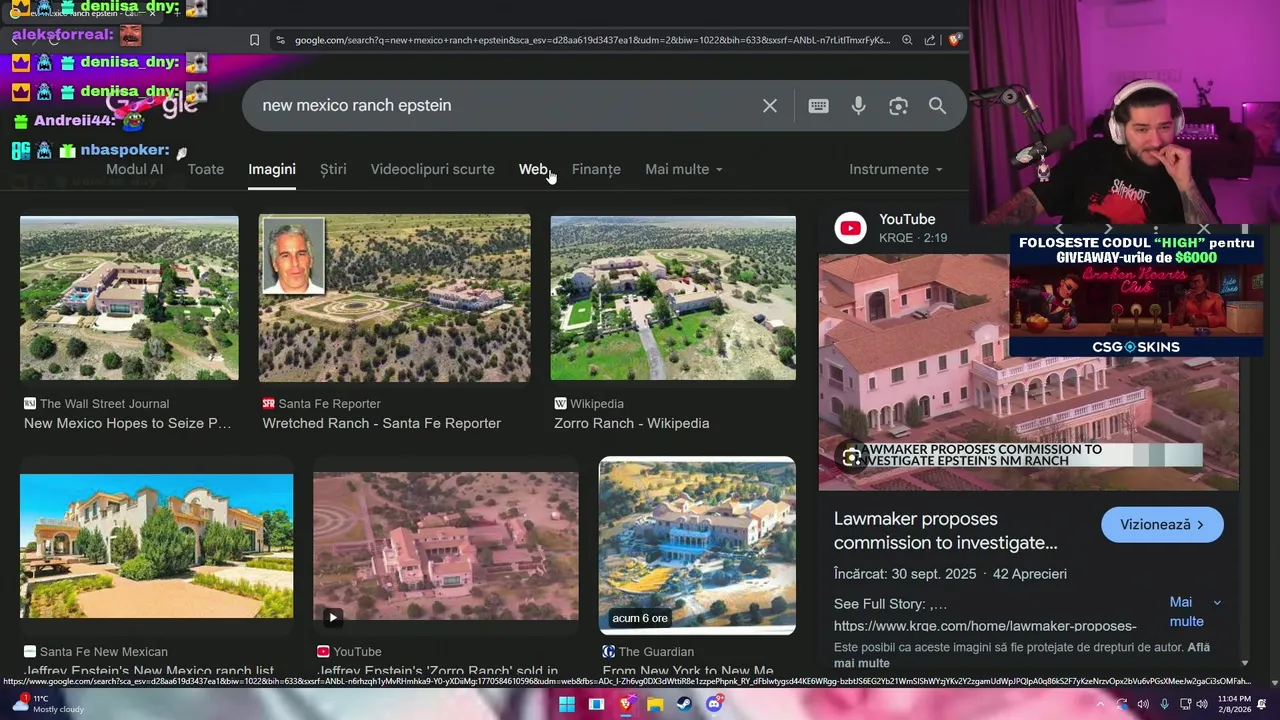Open Task View on the taskbar
Image resolution: width=1280 pixels, height=720 pixels.
click(x=596, y=704)
